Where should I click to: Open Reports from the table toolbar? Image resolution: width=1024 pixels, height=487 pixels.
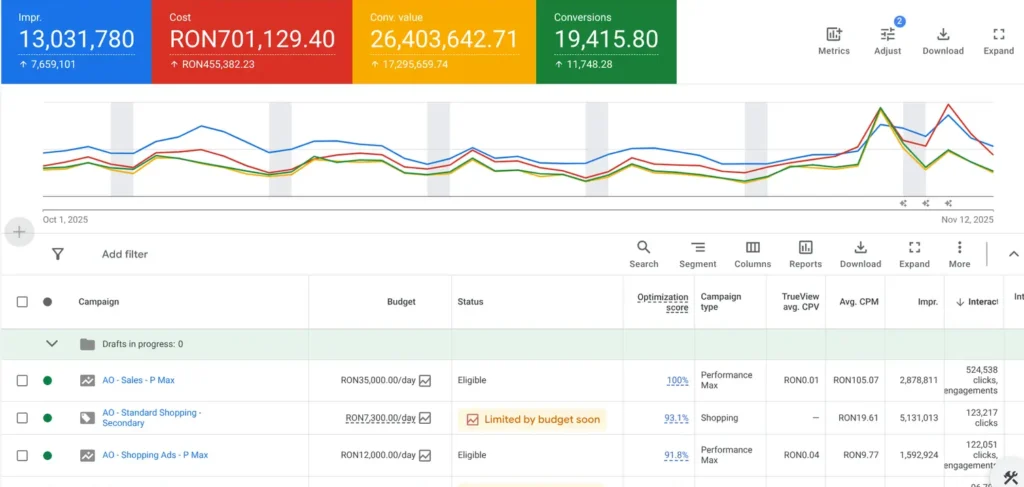click(805, 248)
